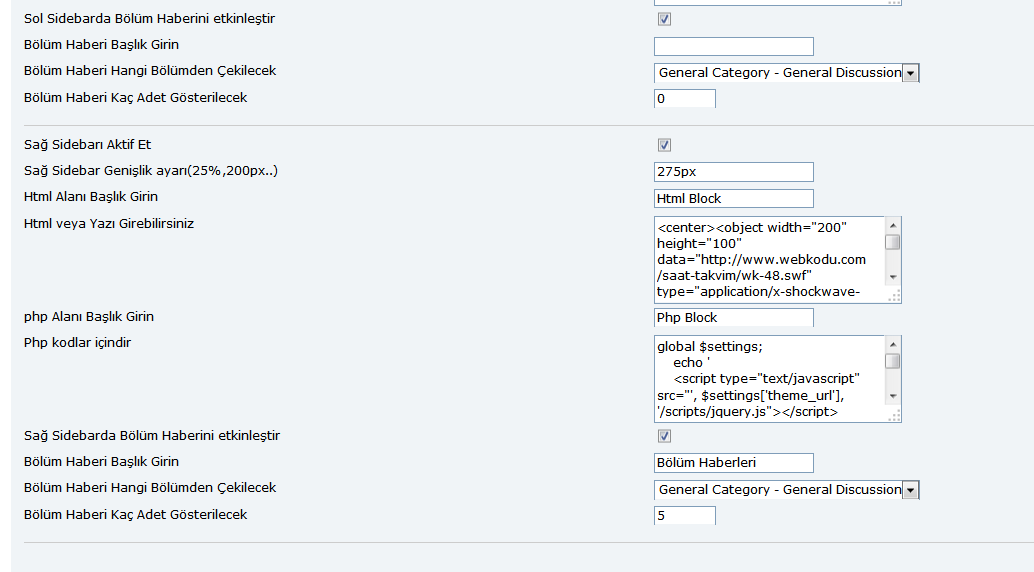Uncheck Sol Sidebarda Bölüm Haberini etkinleştir checkbox
The image size is (1034, 572).
click(x=664, y=19)
